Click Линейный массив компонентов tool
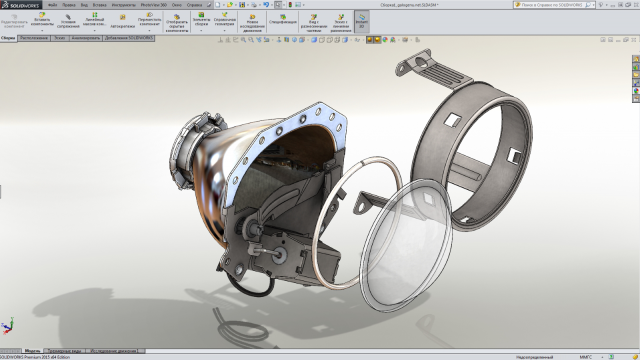 click(94, 20)
